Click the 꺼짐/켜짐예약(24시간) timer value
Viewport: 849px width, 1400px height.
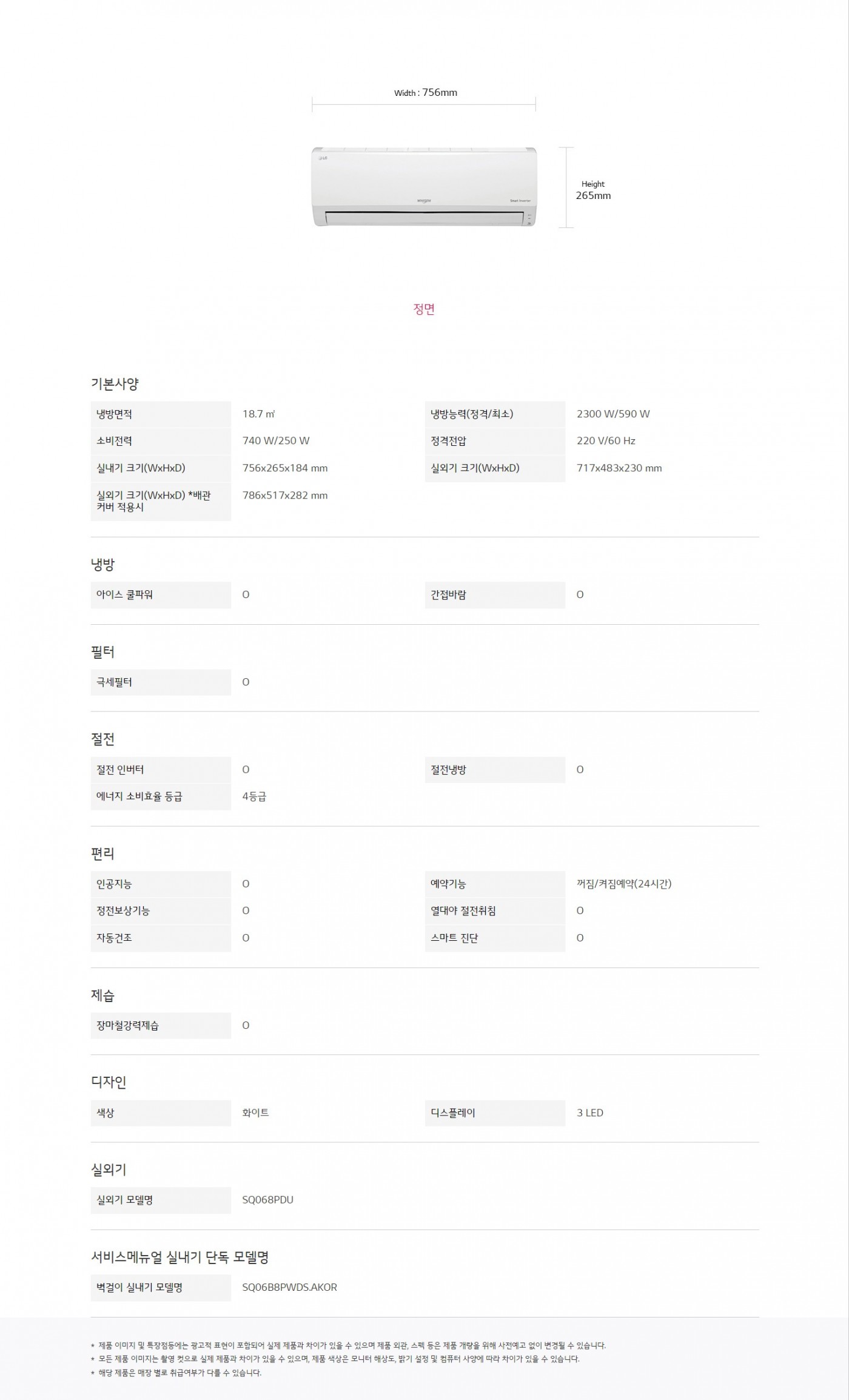[623, 884]
